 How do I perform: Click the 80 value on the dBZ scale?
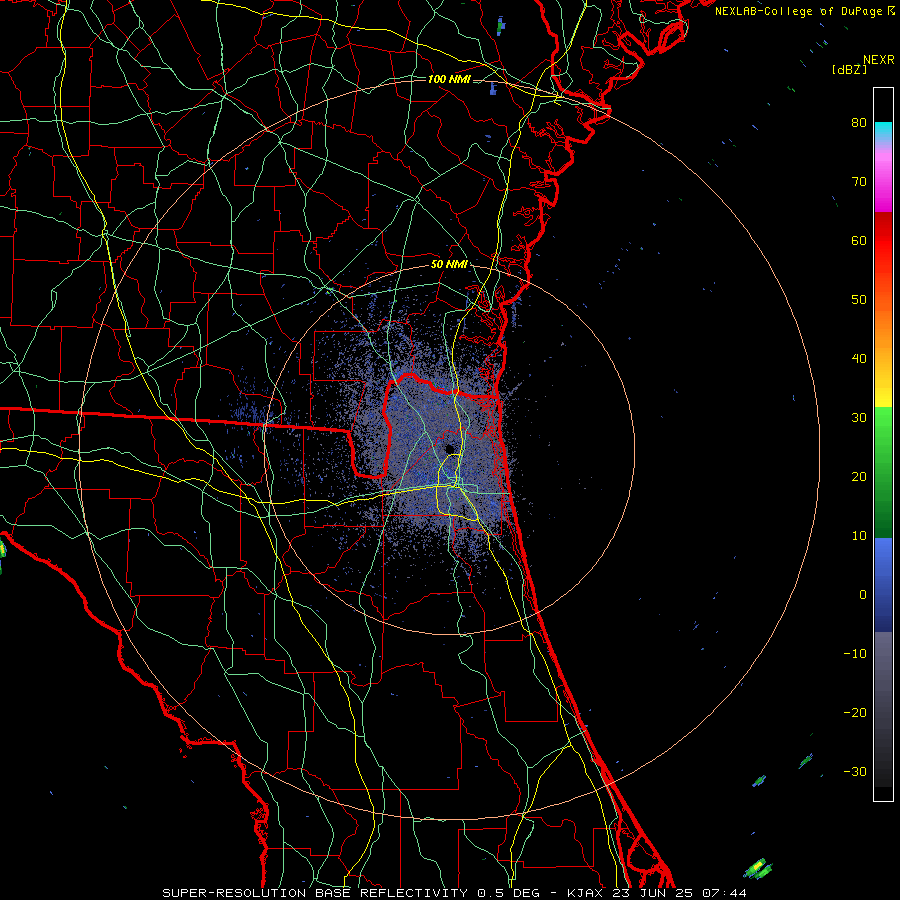point(859,123)
